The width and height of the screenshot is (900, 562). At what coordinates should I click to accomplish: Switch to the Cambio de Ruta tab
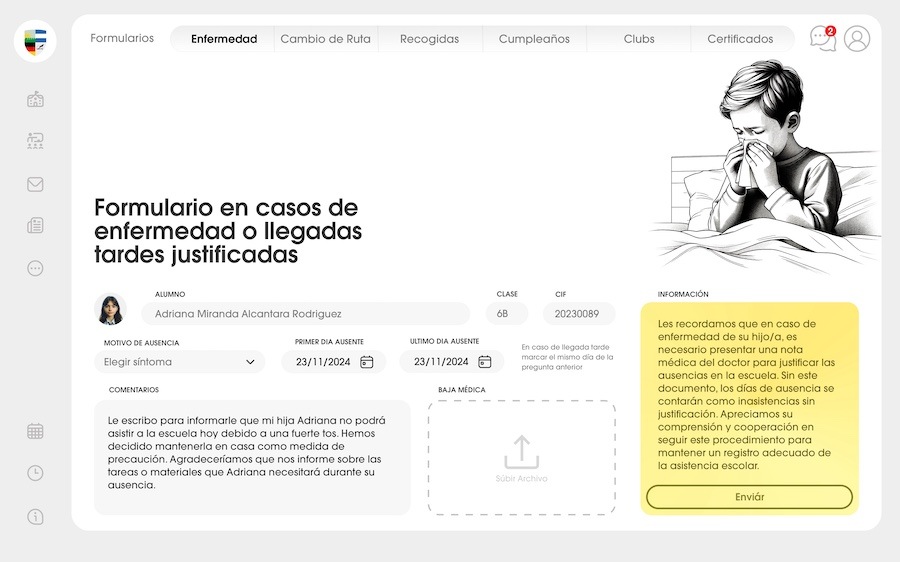325,39
